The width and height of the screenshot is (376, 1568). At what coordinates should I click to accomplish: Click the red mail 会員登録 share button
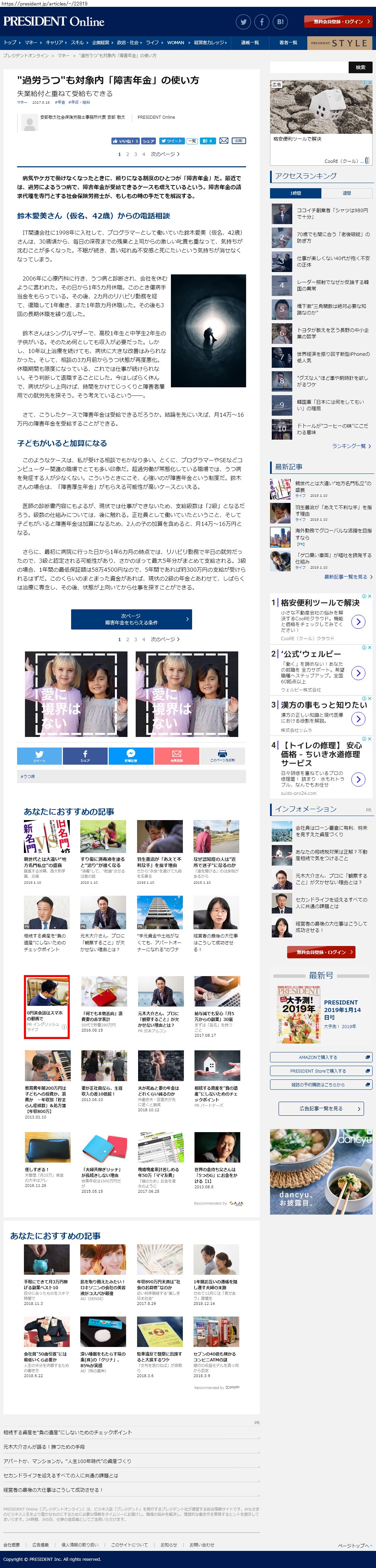(x=176, y=755)
